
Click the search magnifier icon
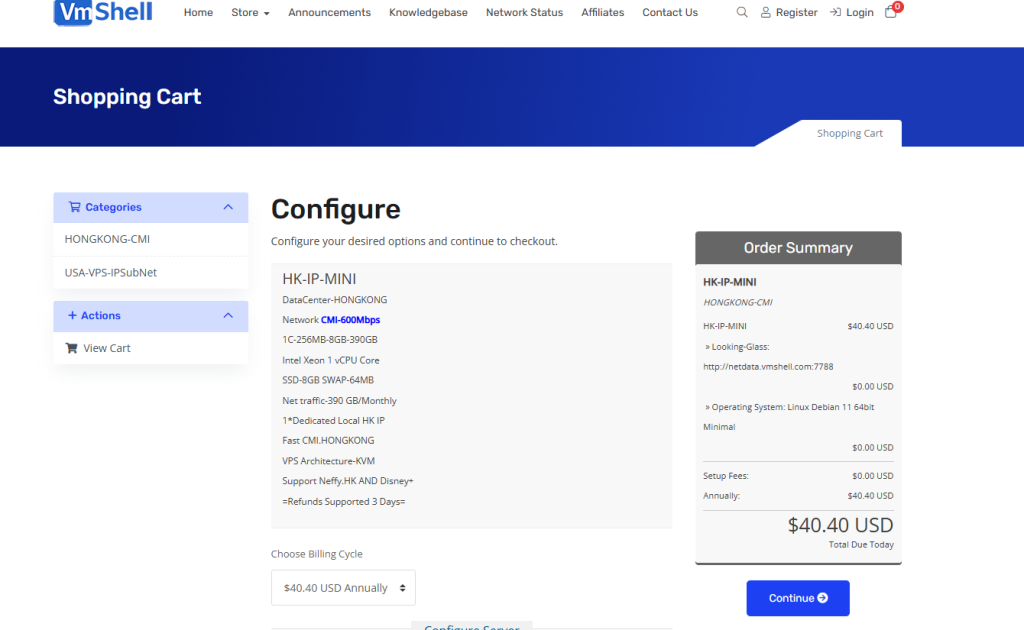(742, 13)
